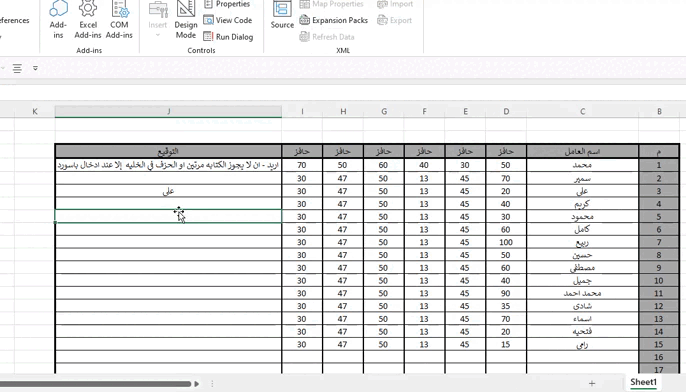Select the name cell كريم

click(583, 203)
